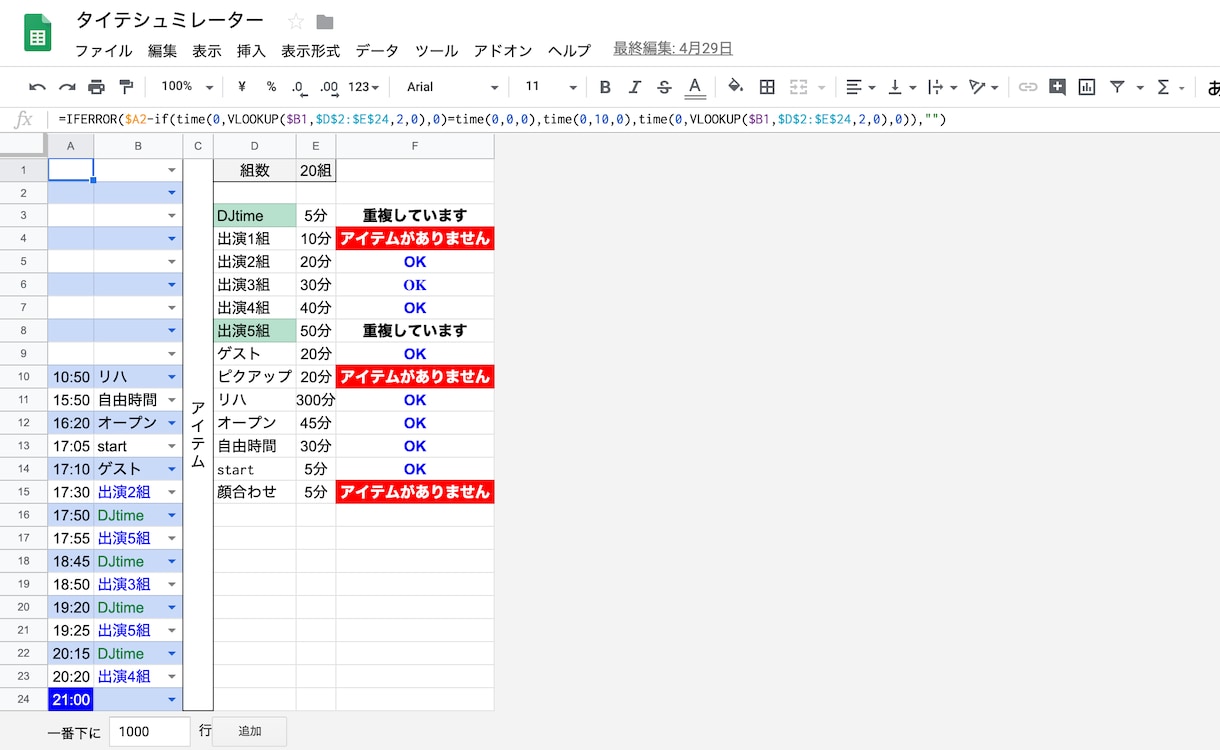This screenshot has height=750, width=1220.
Task: Click the insert link icon
Action: [1028, 87]
